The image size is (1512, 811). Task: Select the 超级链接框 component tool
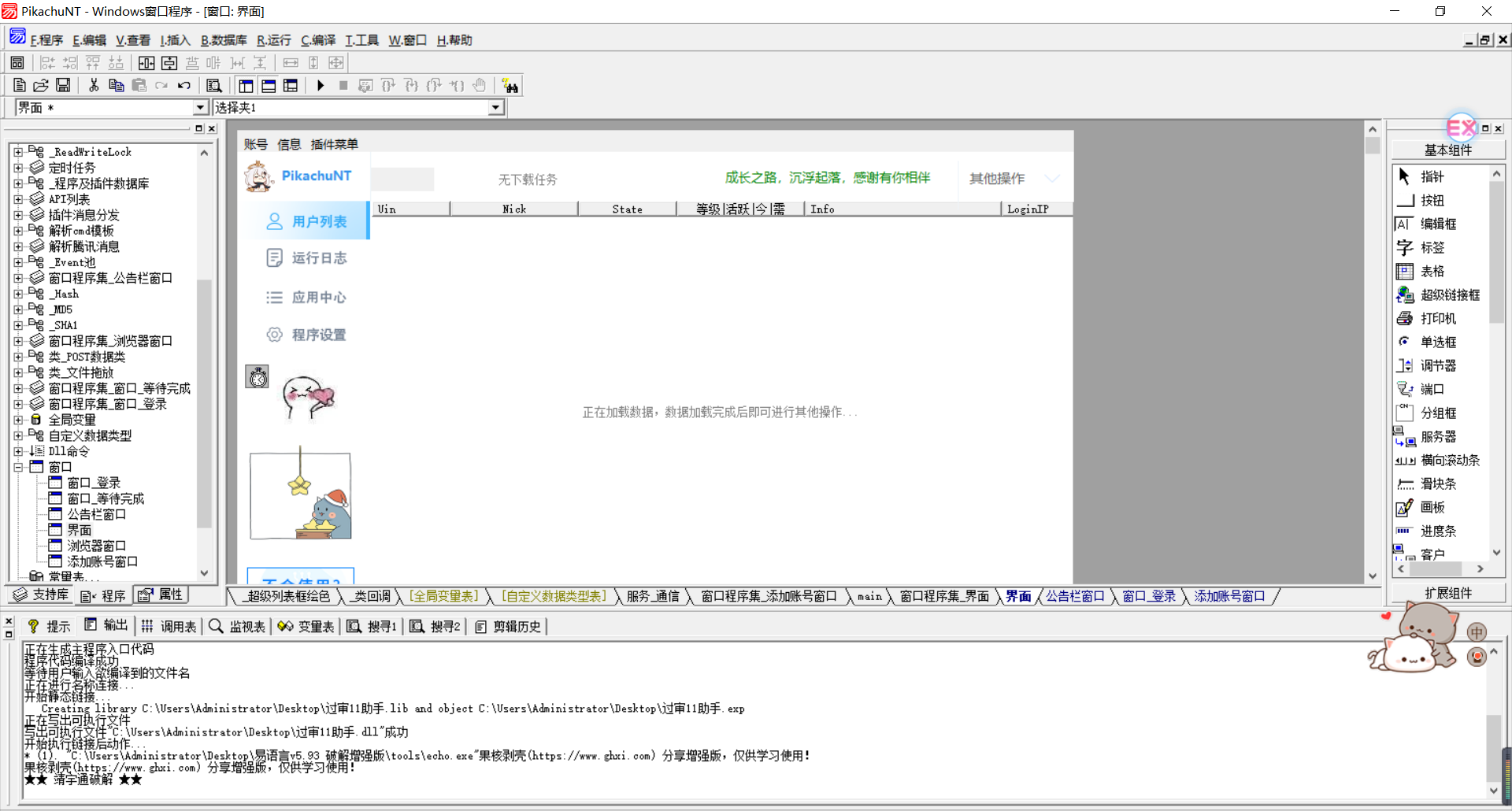(1449, 295)
